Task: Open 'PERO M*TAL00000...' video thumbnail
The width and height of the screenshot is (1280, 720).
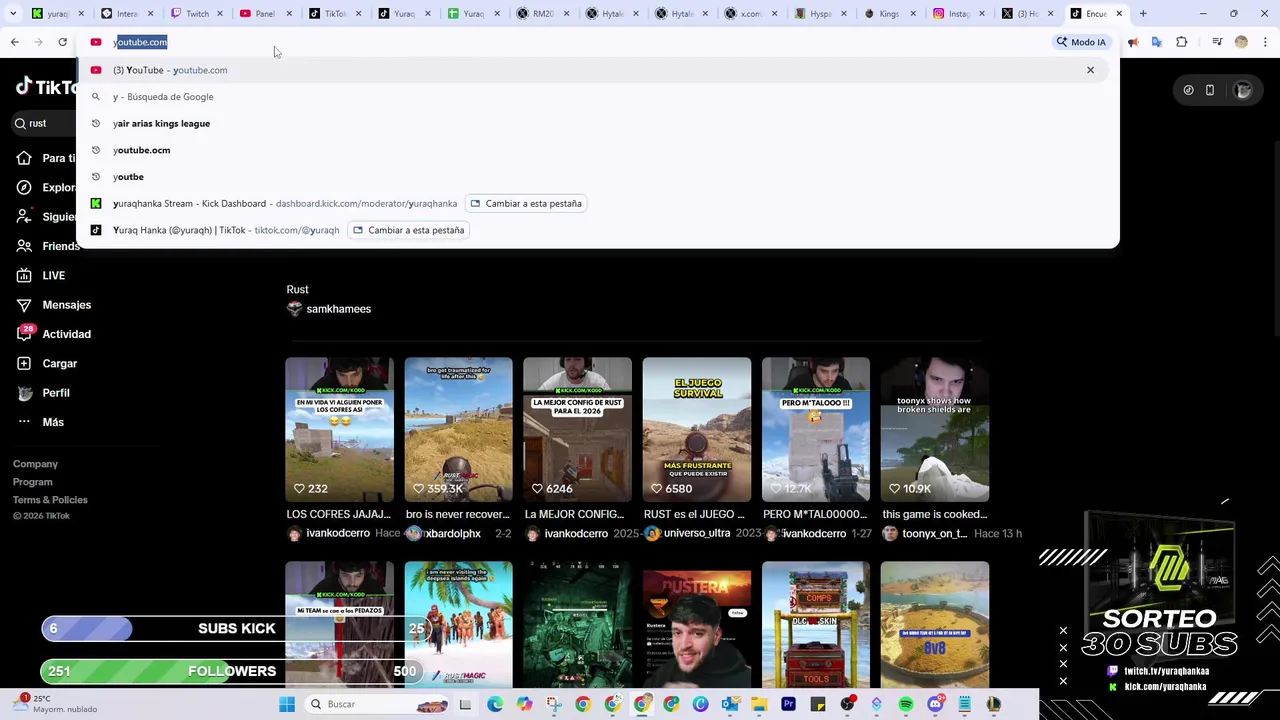Action: pos(815,429)
